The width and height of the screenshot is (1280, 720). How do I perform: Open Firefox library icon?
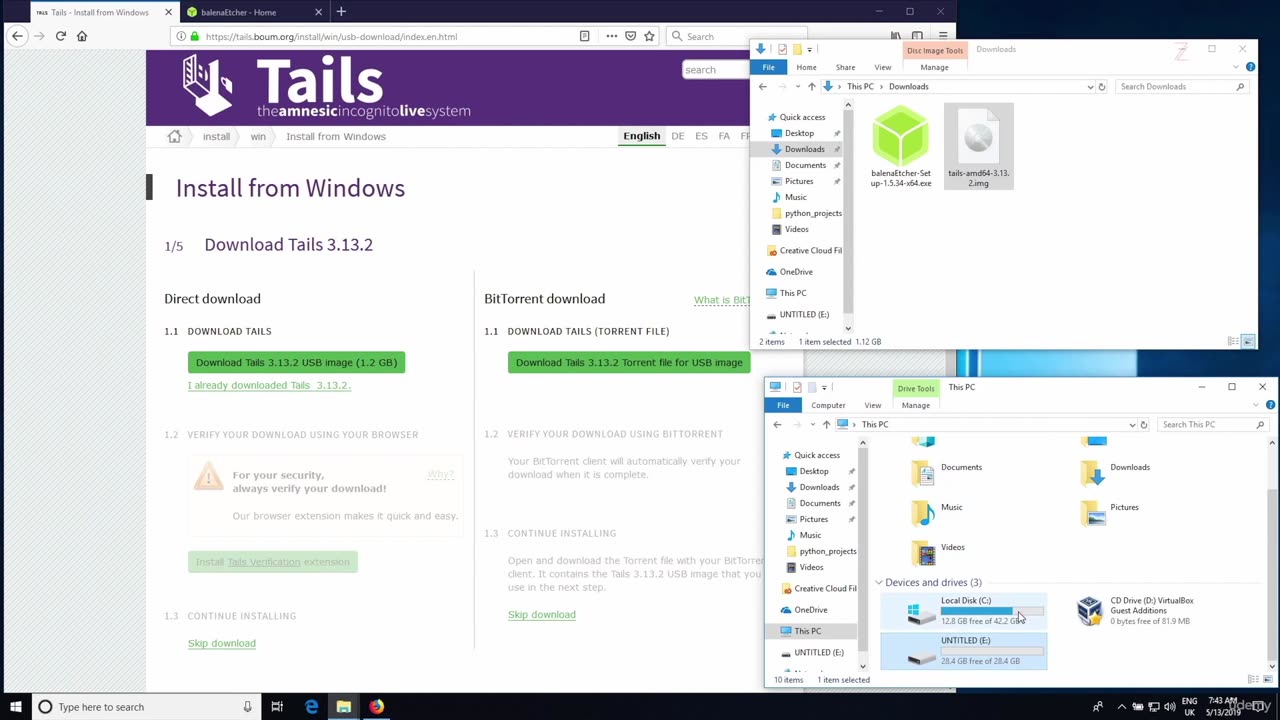tap(896, 36)
